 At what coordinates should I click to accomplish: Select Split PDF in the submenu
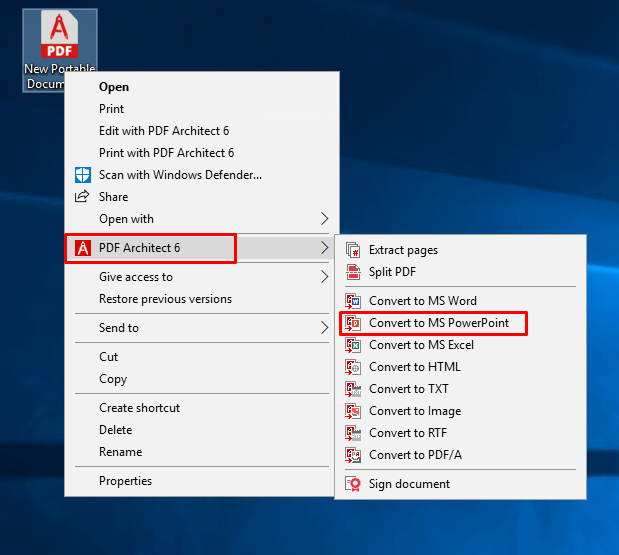coord(460,272)
